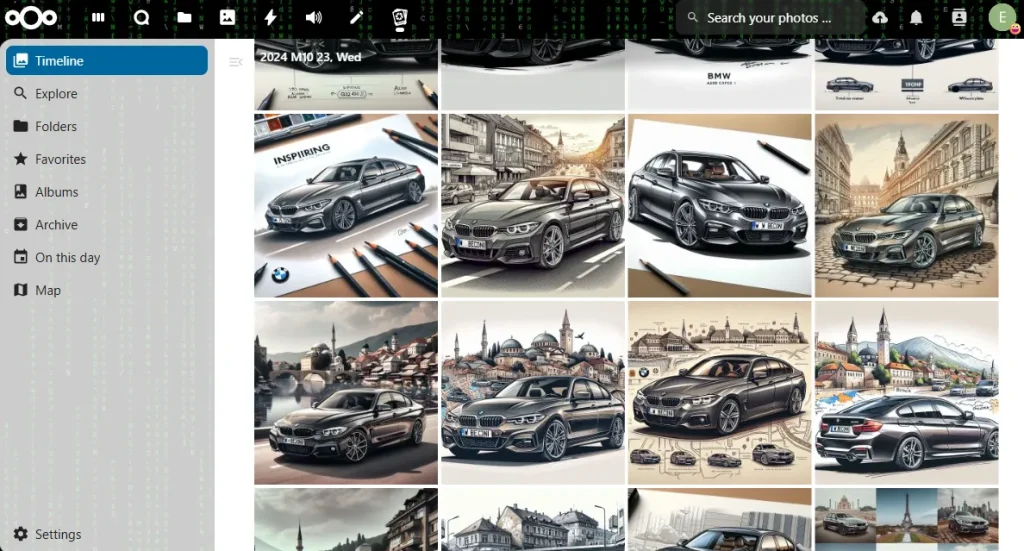The width and height of the screenshot is (1024, 551).
Task: Click the Map icon in sidebar
Action: coord(21,290)
